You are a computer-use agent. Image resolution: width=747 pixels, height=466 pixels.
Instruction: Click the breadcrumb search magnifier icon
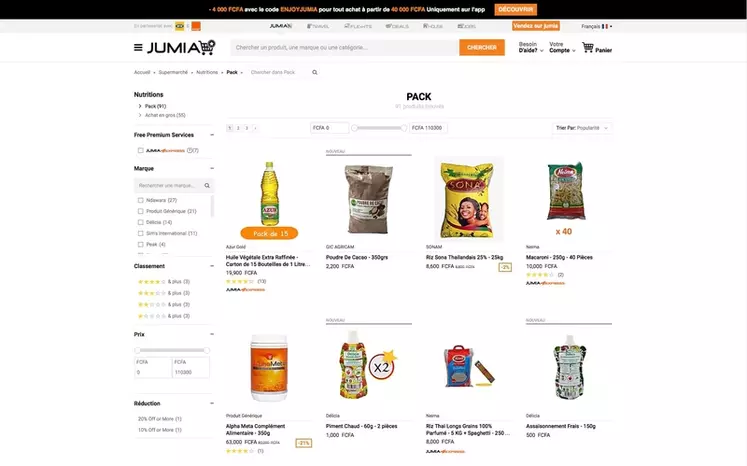(x=314, y=72)
